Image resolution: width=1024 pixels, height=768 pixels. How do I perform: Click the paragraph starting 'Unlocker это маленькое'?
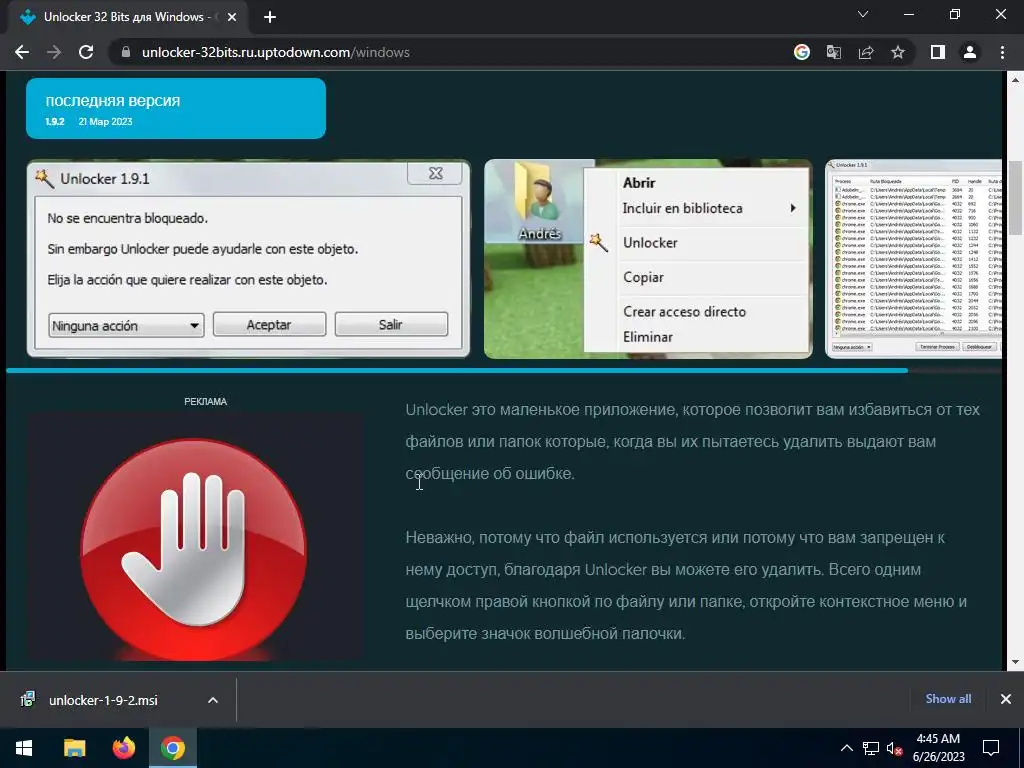click(692, 441)
